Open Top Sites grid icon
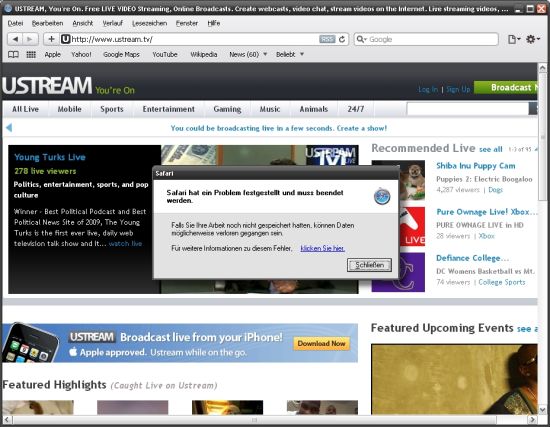The width and height of the screenshot is (550, 427). click(x=31, y=54)
